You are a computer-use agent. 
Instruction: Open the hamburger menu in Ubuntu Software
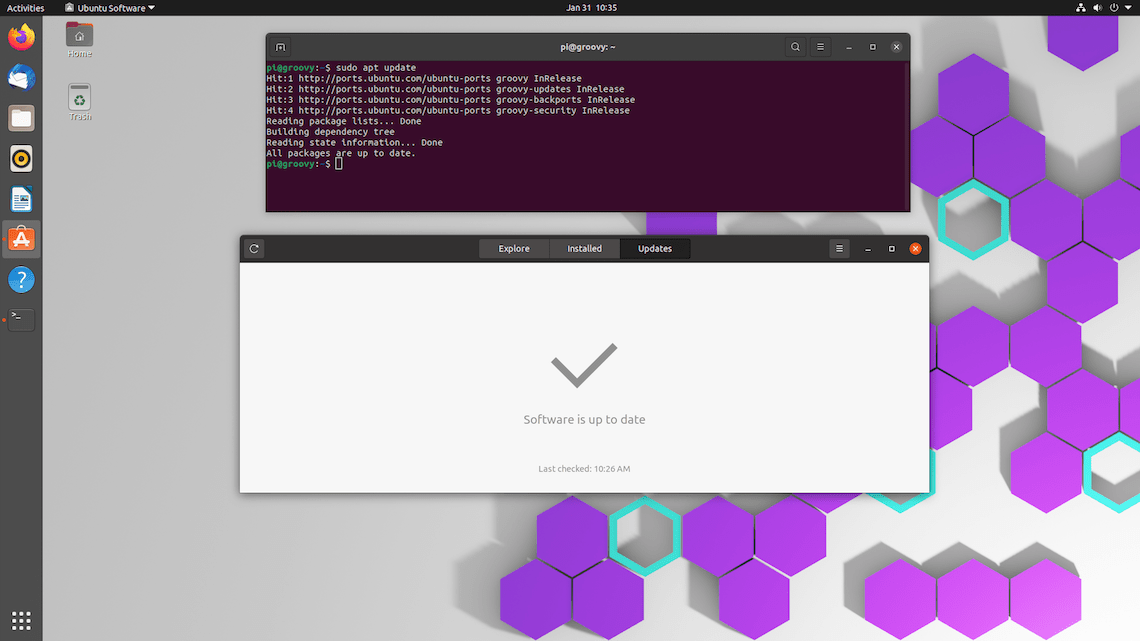[839, 249]
